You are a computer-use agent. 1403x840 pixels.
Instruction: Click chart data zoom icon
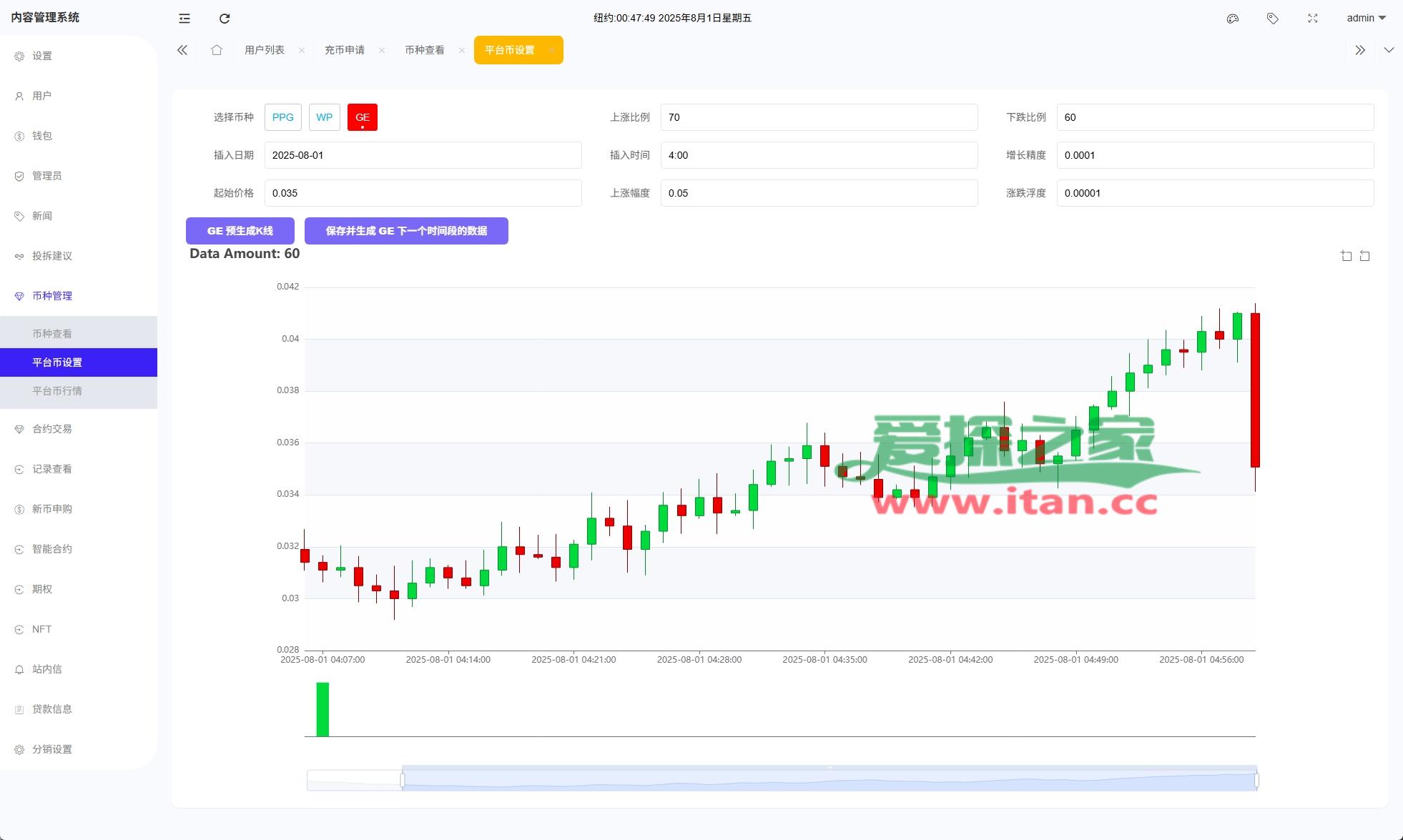pos(1346,256)
